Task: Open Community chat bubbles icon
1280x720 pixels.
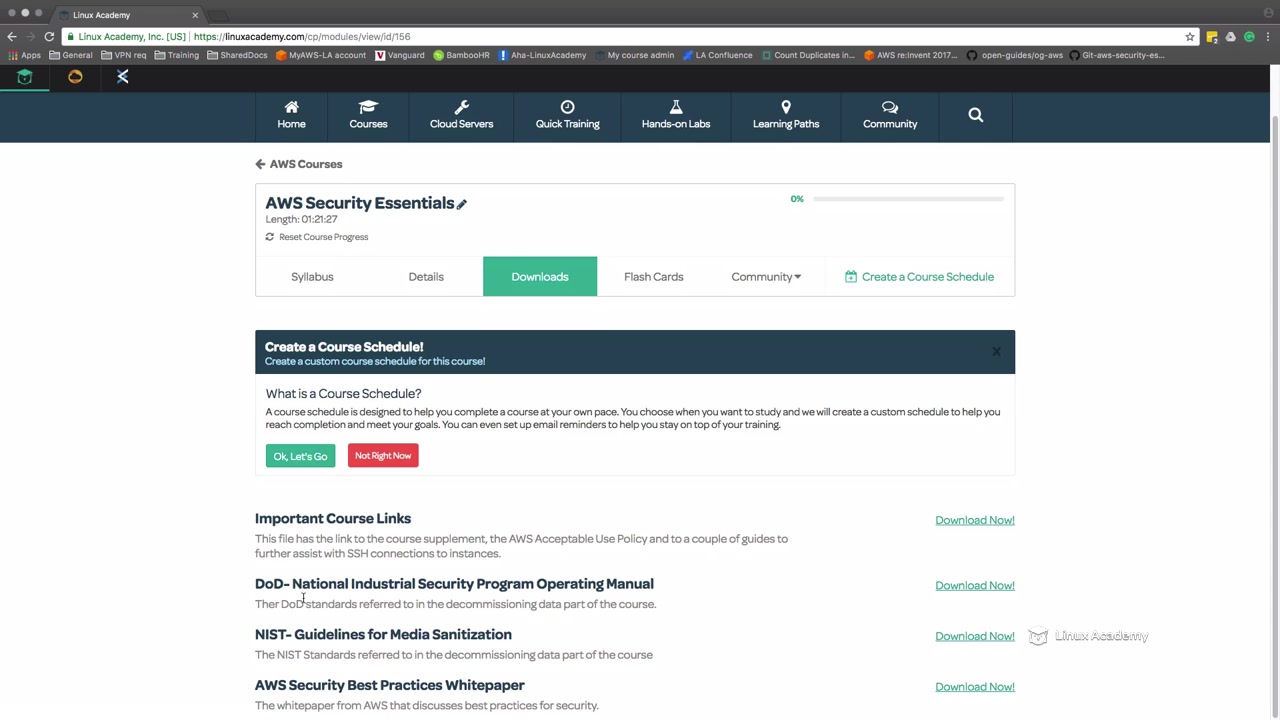Action: [x=890, y=107]
